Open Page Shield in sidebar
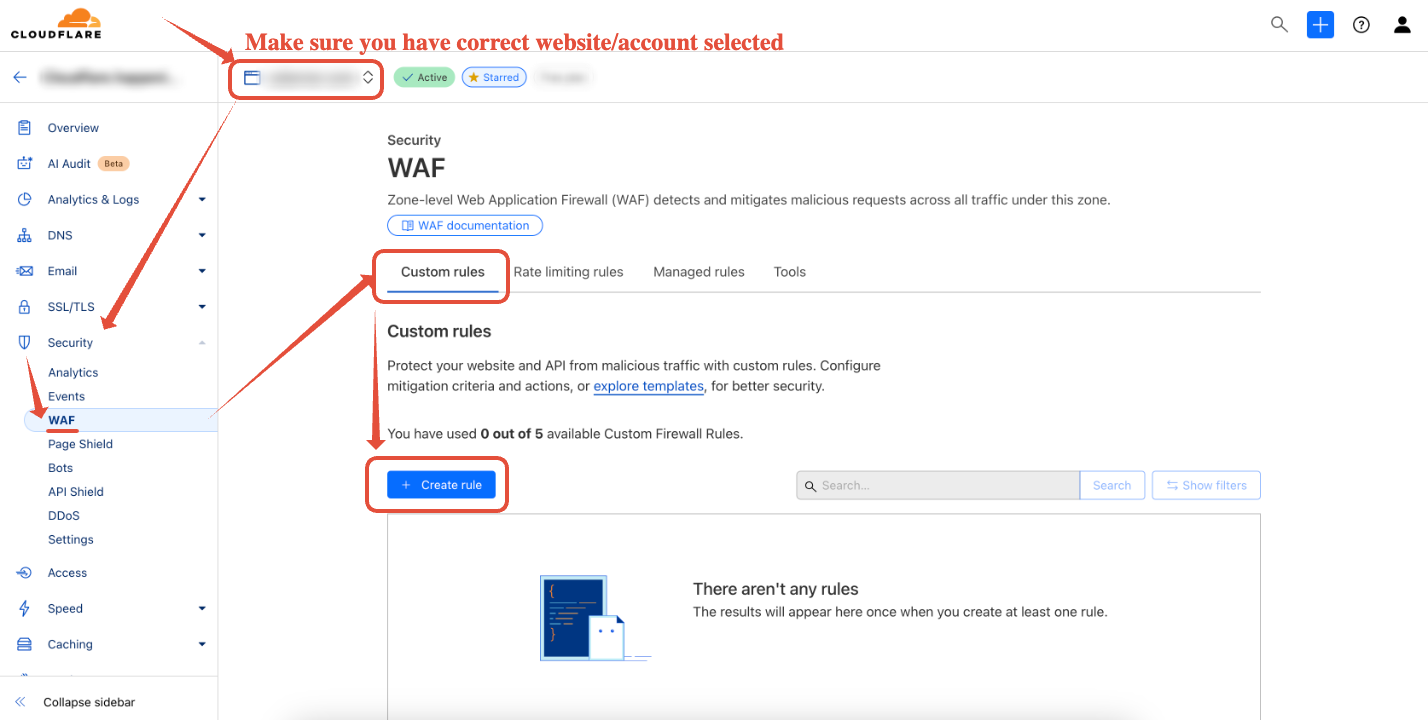The image size is (1428, 720). pos(80,444)
